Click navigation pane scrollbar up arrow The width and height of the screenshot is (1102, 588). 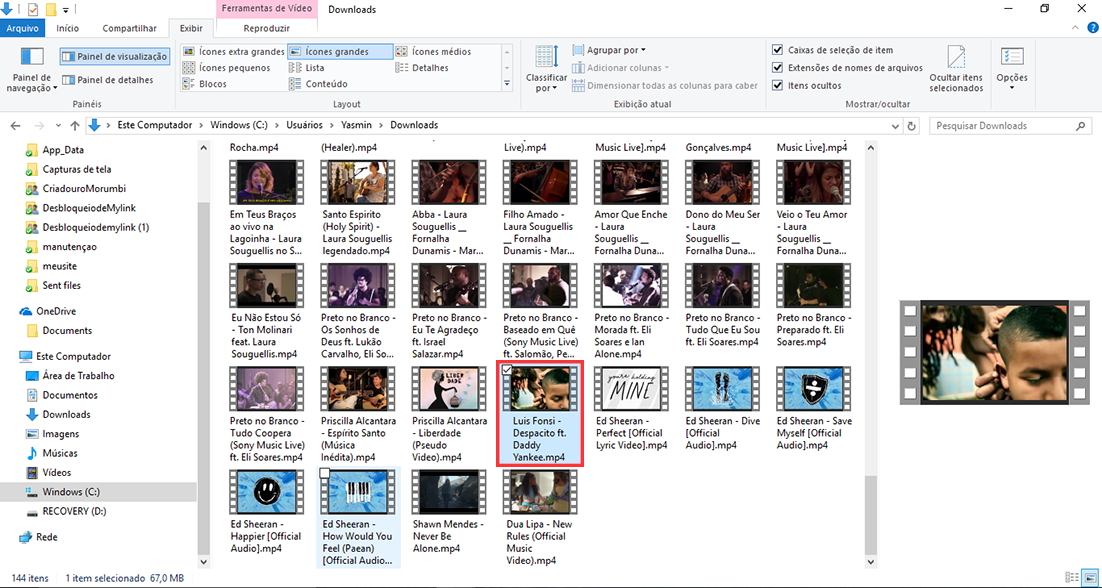pyautogui.click(x=204, y=148)
